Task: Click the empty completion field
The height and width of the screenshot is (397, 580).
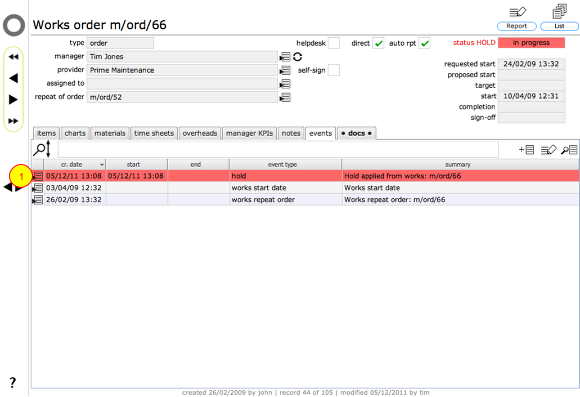Action: click(x=531, y=107)
